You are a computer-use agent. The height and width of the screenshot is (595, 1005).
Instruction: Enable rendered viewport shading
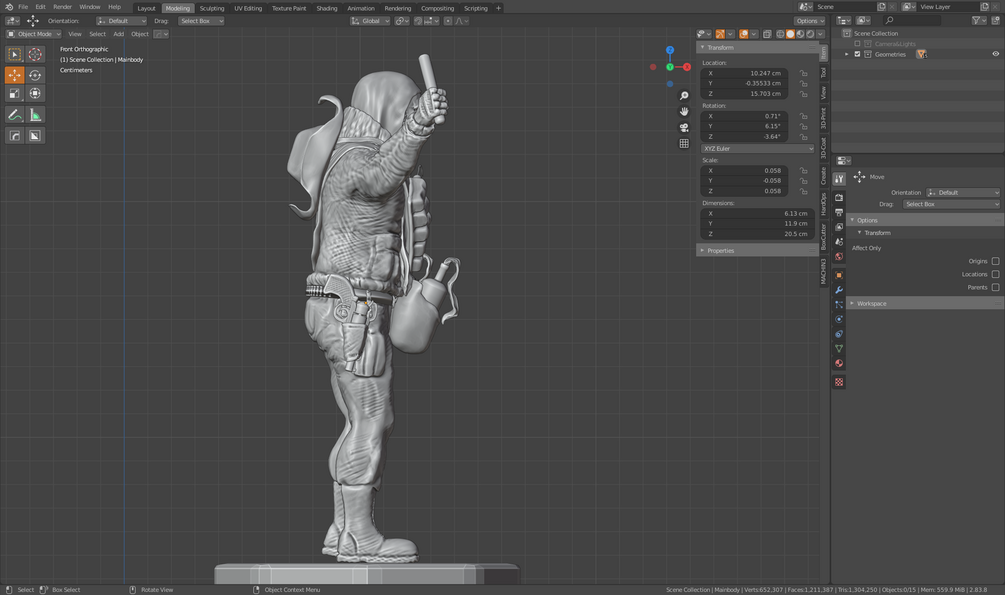pyautogui.click(x=810, y=34)
